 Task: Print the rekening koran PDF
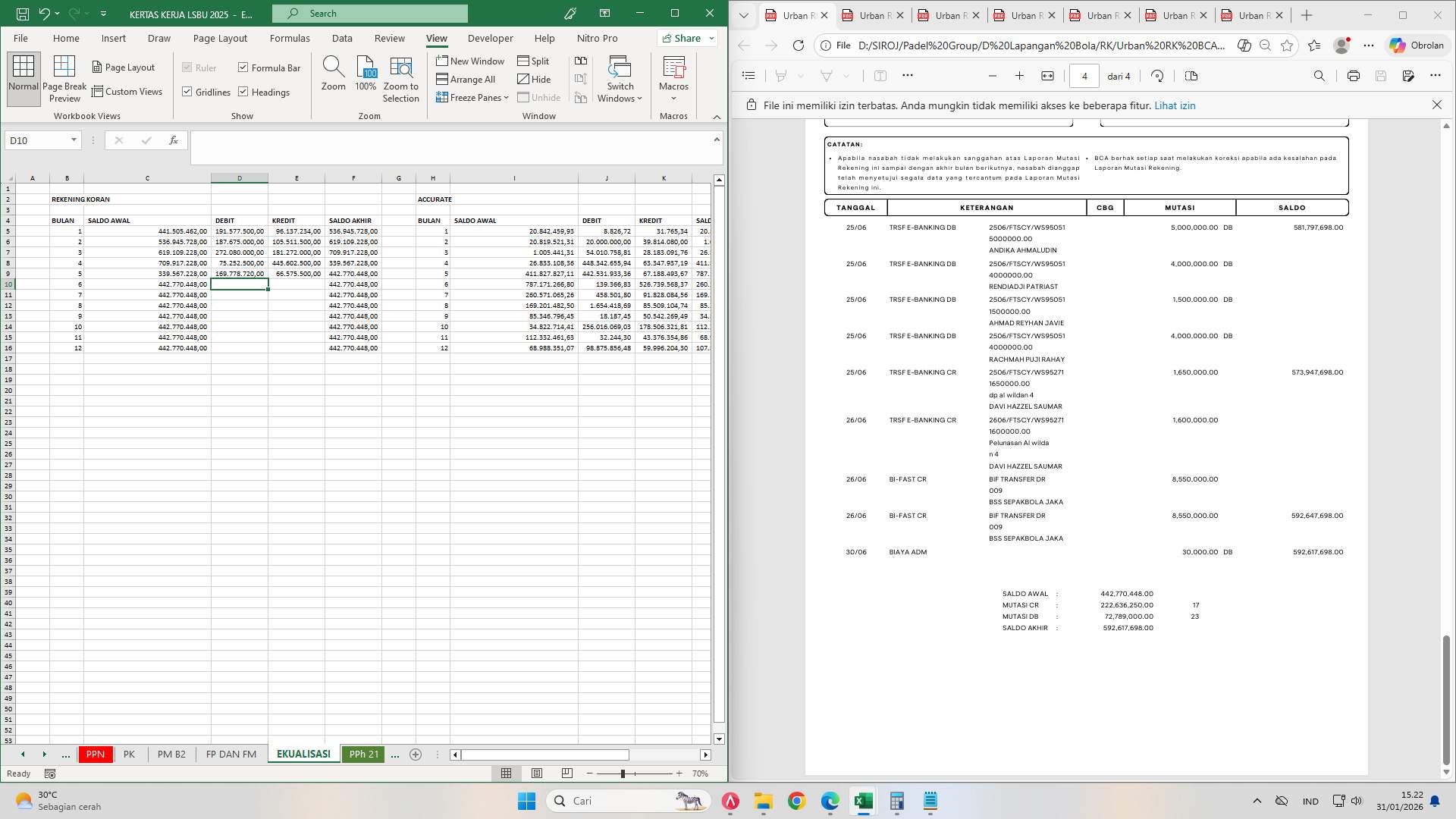1354,75
